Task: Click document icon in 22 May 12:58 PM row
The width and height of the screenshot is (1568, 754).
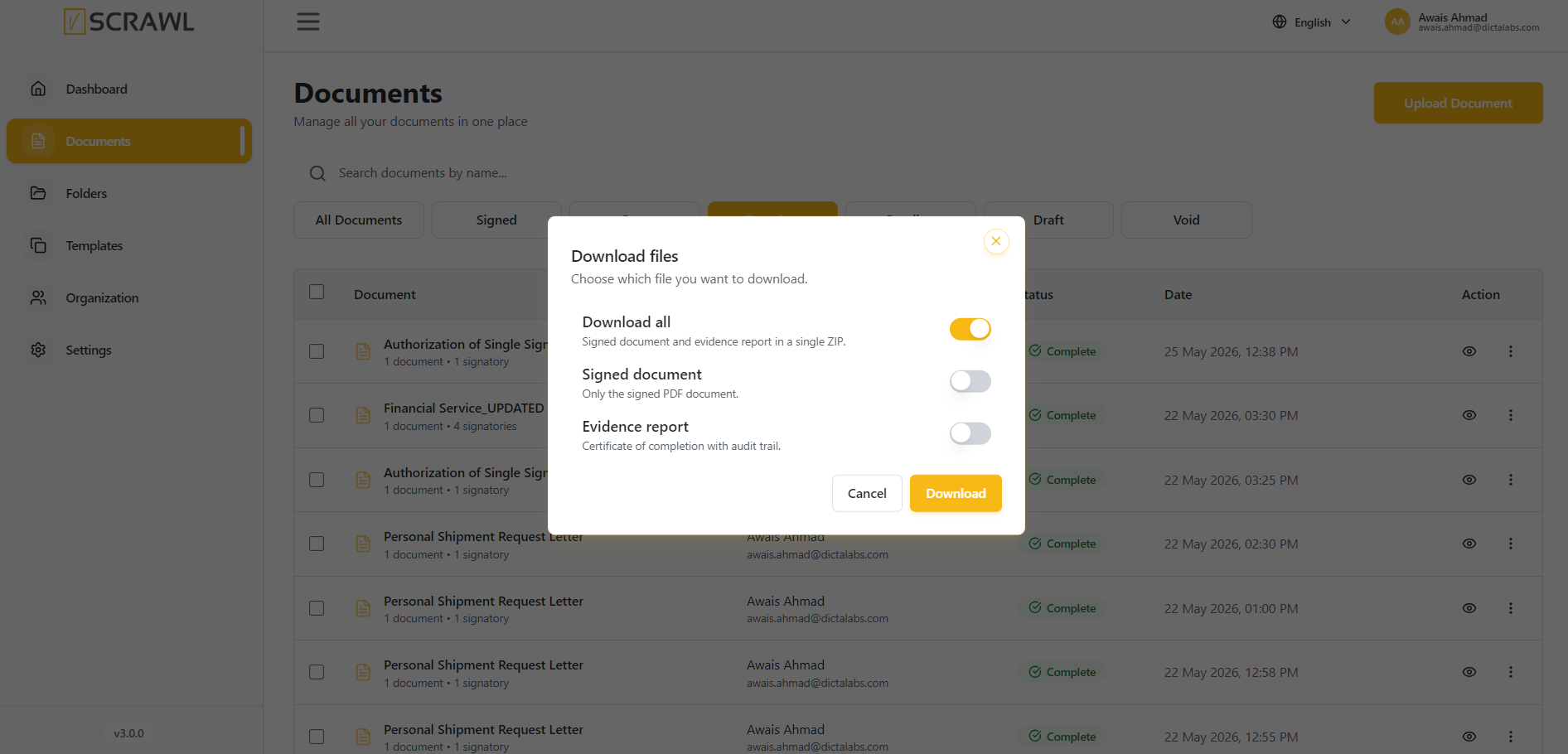Action: tap(363, 672)
